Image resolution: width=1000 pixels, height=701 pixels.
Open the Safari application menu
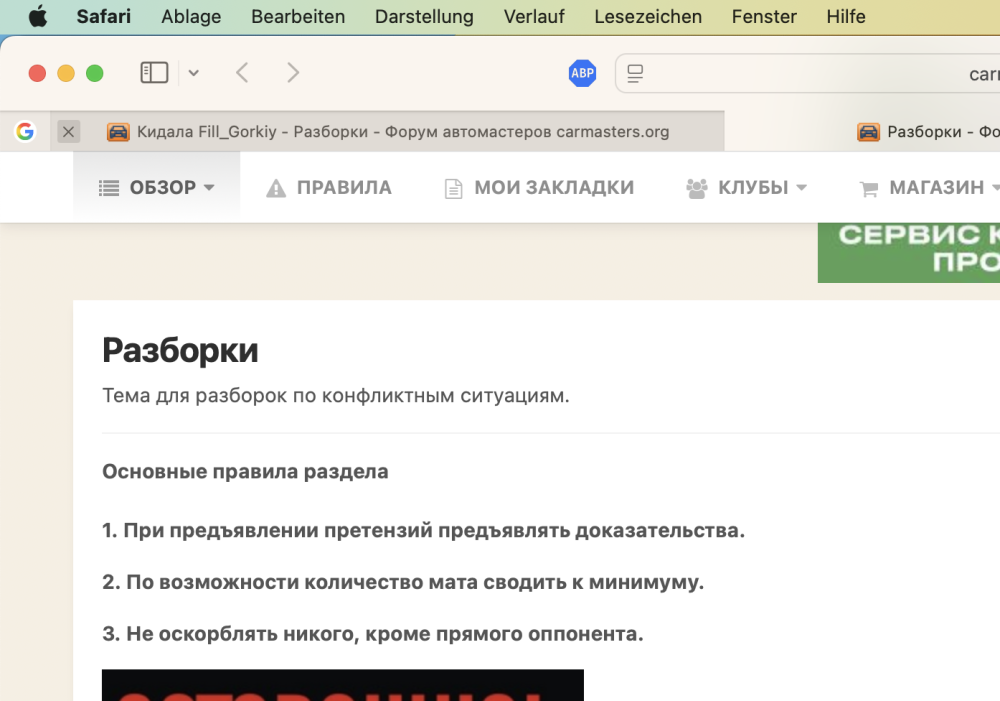tap(103, 16)
